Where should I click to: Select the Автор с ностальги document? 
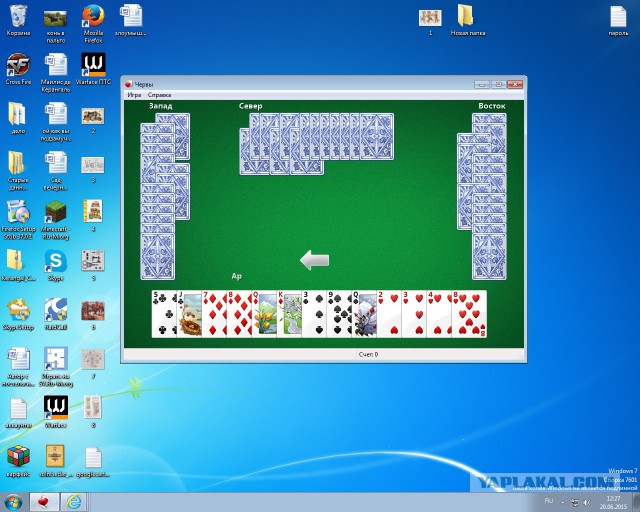(18, 367)
